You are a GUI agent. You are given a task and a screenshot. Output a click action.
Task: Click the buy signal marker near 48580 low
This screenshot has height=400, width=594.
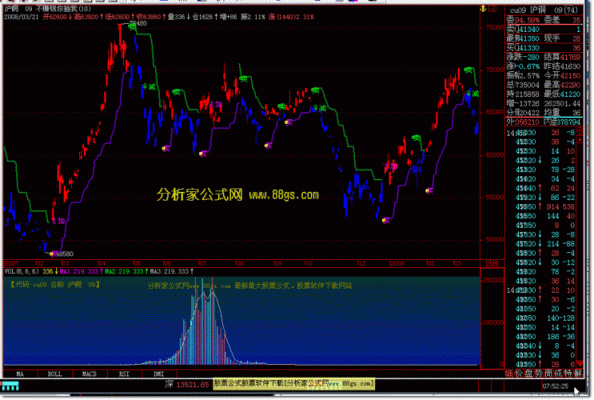point(53,254)
